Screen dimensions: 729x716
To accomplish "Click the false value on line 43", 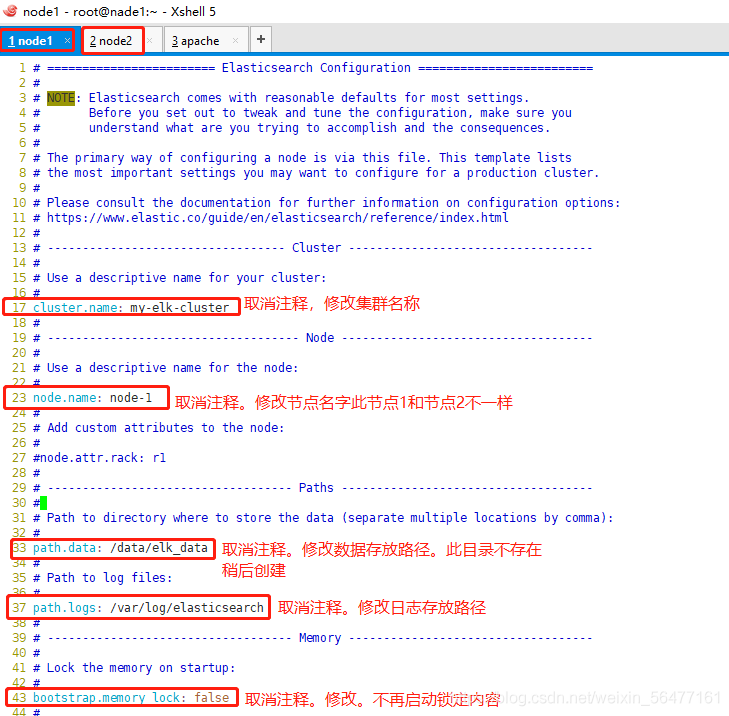I will 212,697.
